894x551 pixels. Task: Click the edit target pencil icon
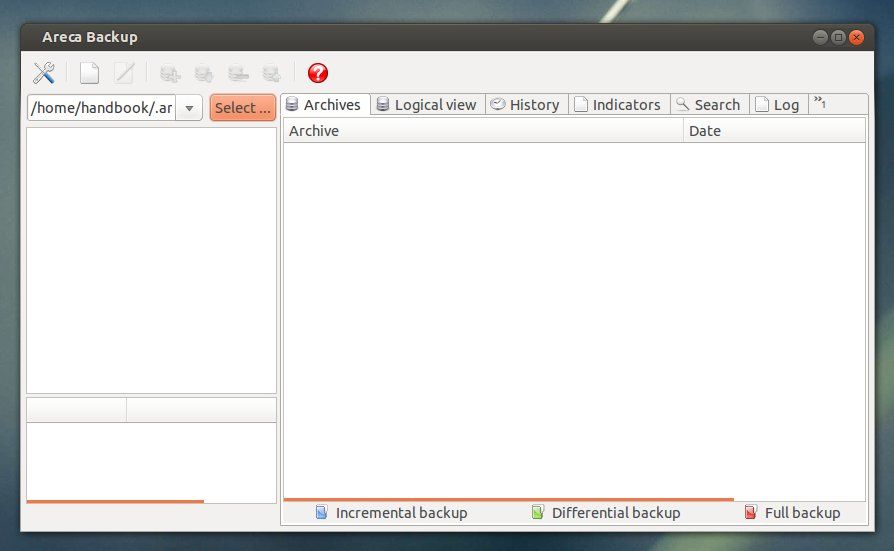[124, 73]
